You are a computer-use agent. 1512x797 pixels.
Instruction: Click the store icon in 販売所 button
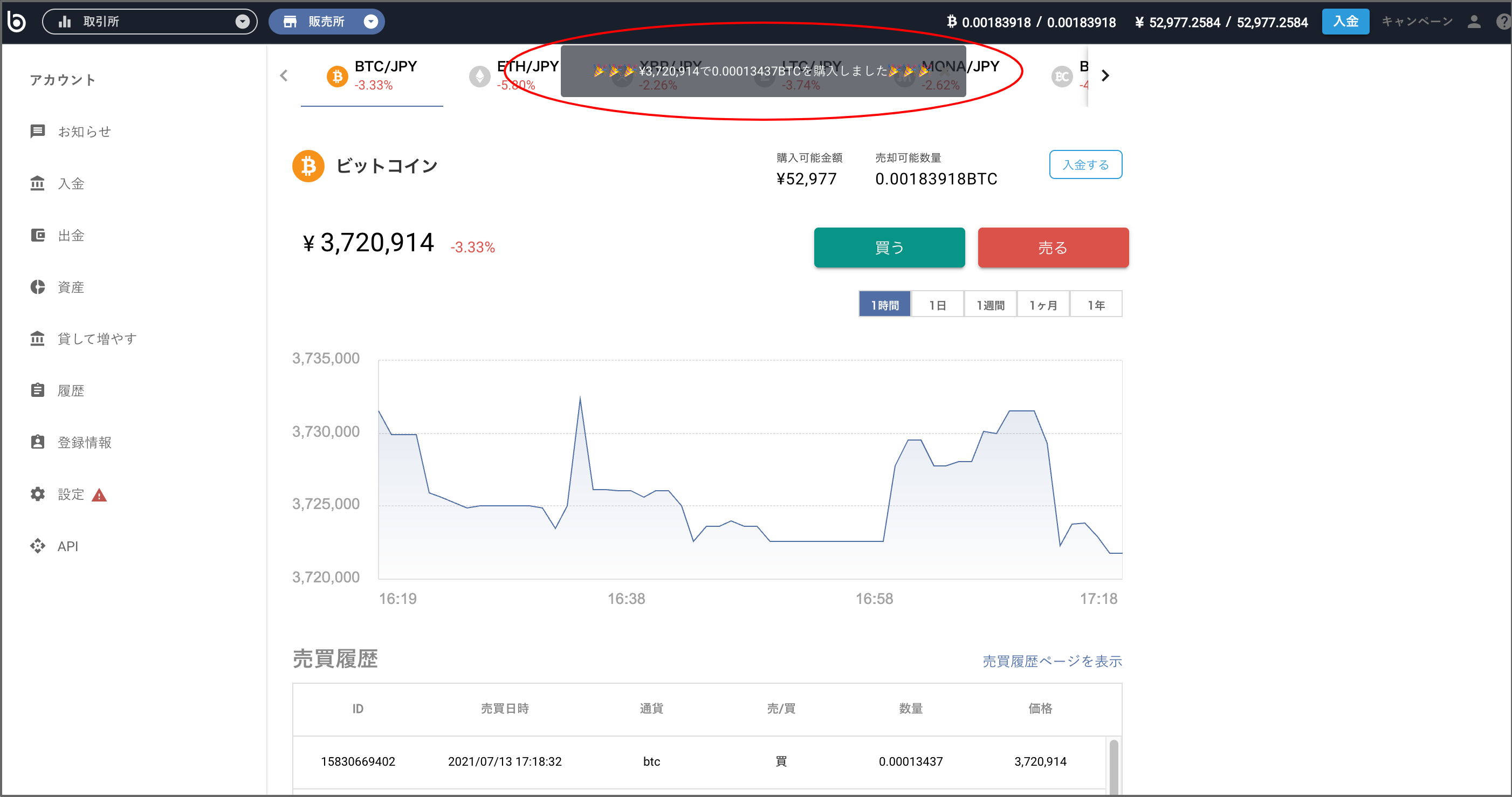[290, 22]
